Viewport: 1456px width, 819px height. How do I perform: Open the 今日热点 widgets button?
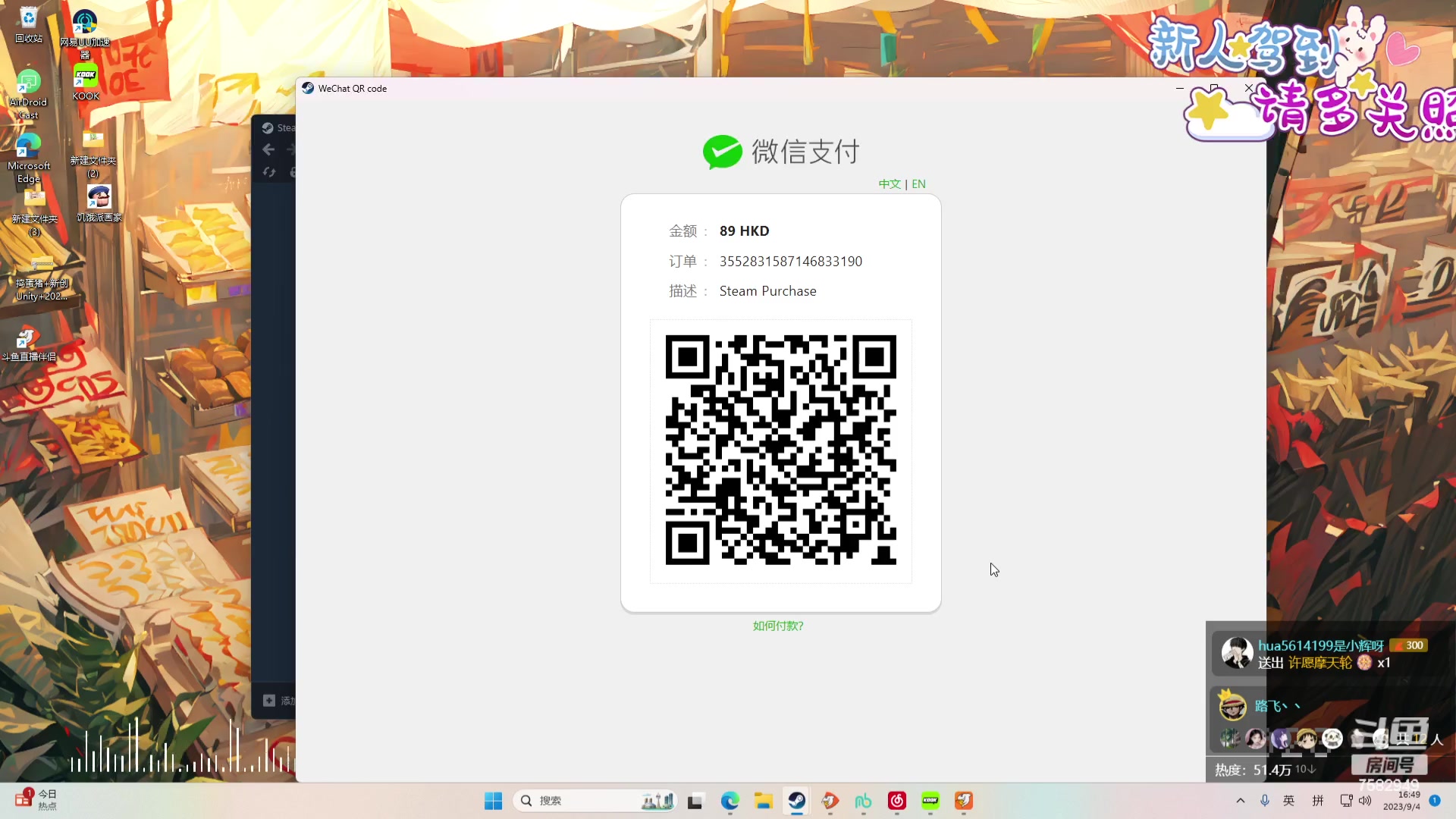35,800
